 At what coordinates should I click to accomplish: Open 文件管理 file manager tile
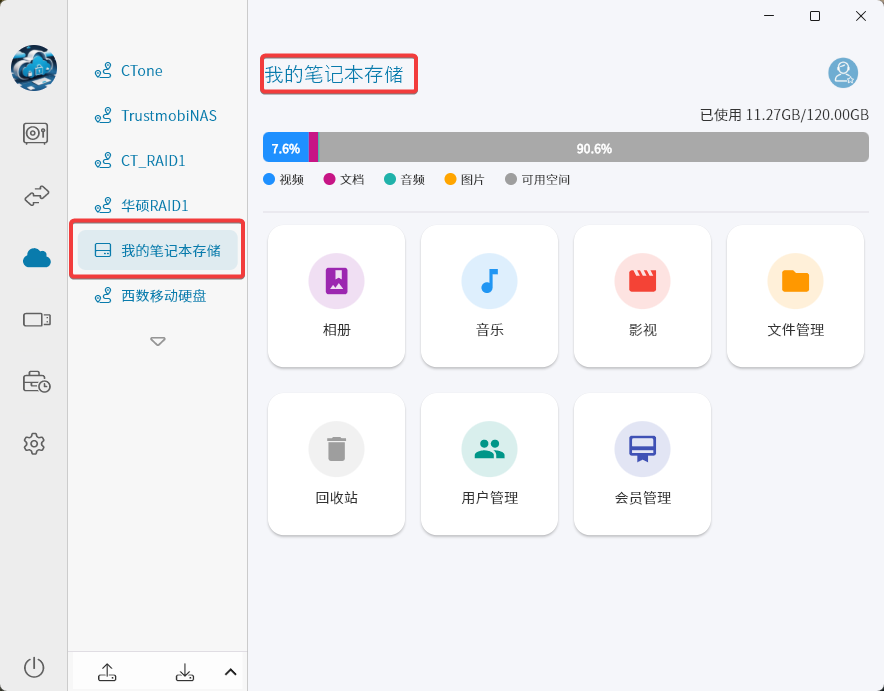point(795,296)
